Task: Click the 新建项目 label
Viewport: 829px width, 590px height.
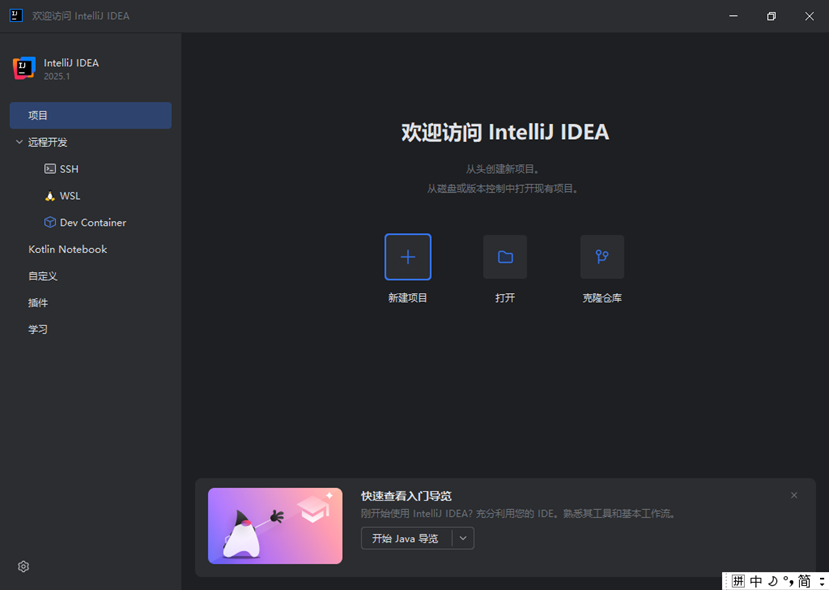Action: click(x=408, y=298)
